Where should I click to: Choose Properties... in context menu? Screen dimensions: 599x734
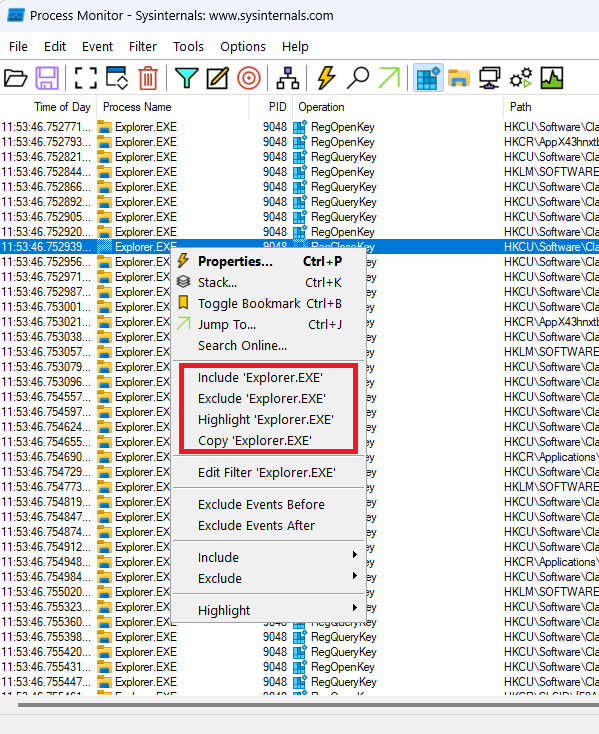click(x=269, y=261)
